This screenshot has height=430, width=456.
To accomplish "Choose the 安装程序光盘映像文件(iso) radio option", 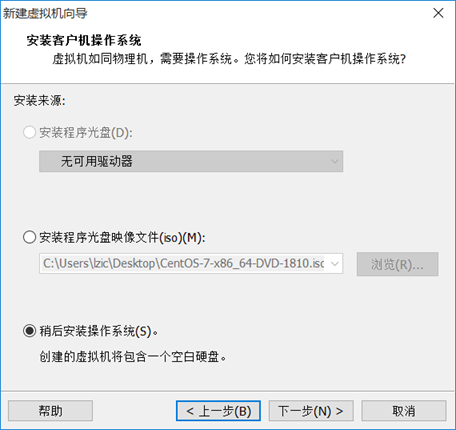I will 29,237.
